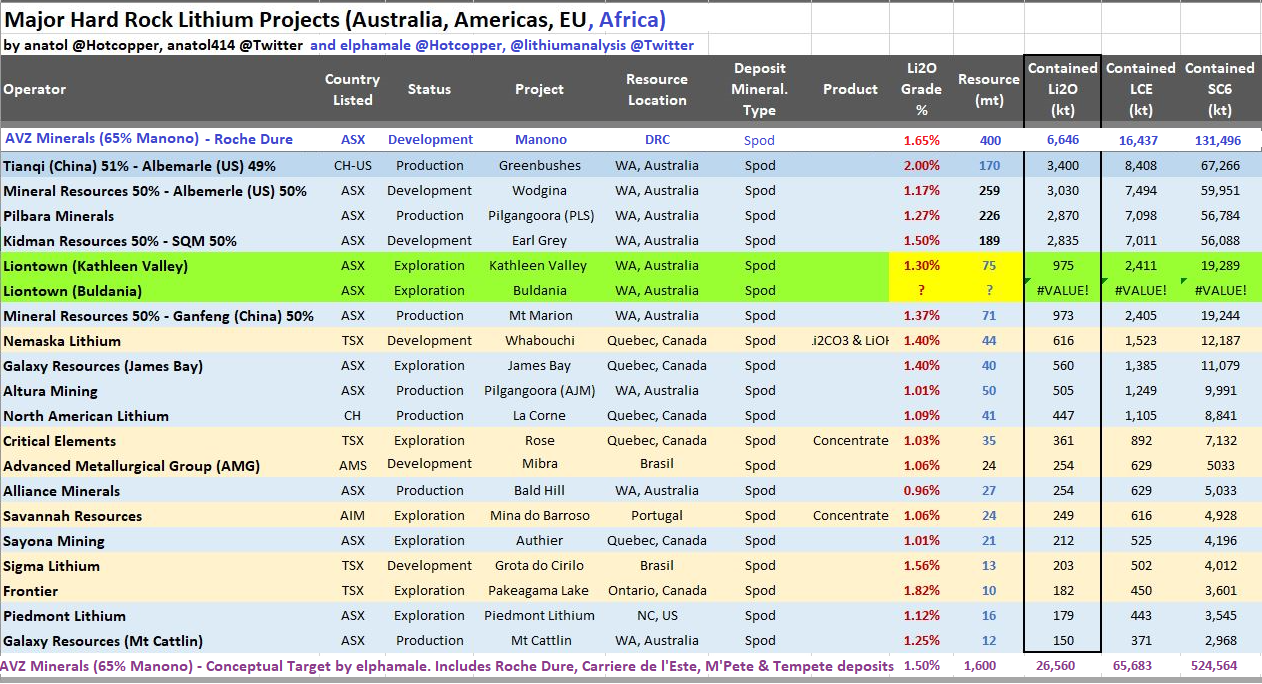
Task: Select the '6,646' contained Li2O cell
Action: click(x=1062, y=140)
